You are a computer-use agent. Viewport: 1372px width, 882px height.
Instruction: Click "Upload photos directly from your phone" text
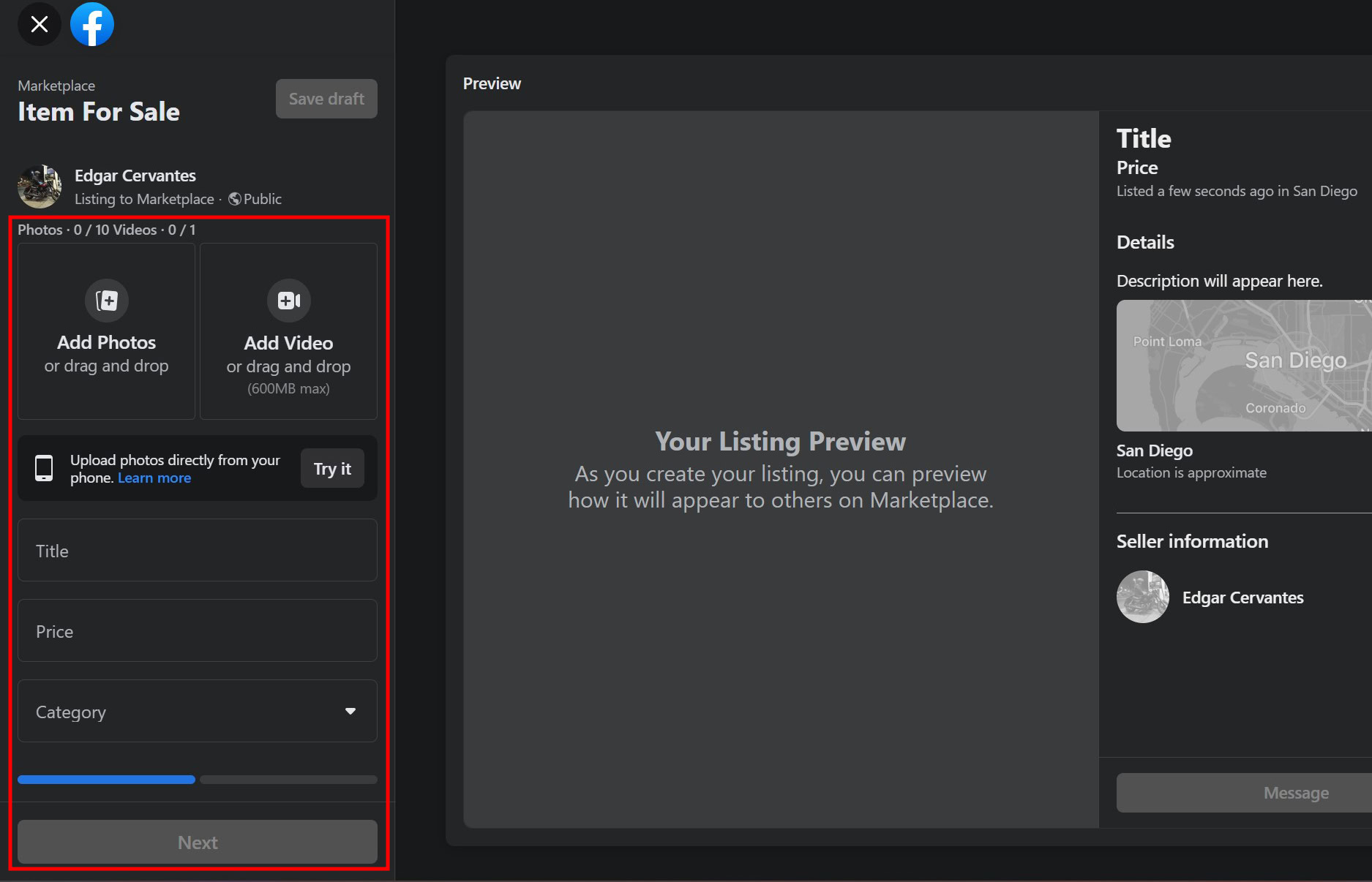pyautogui.click(x=175, y=468)
